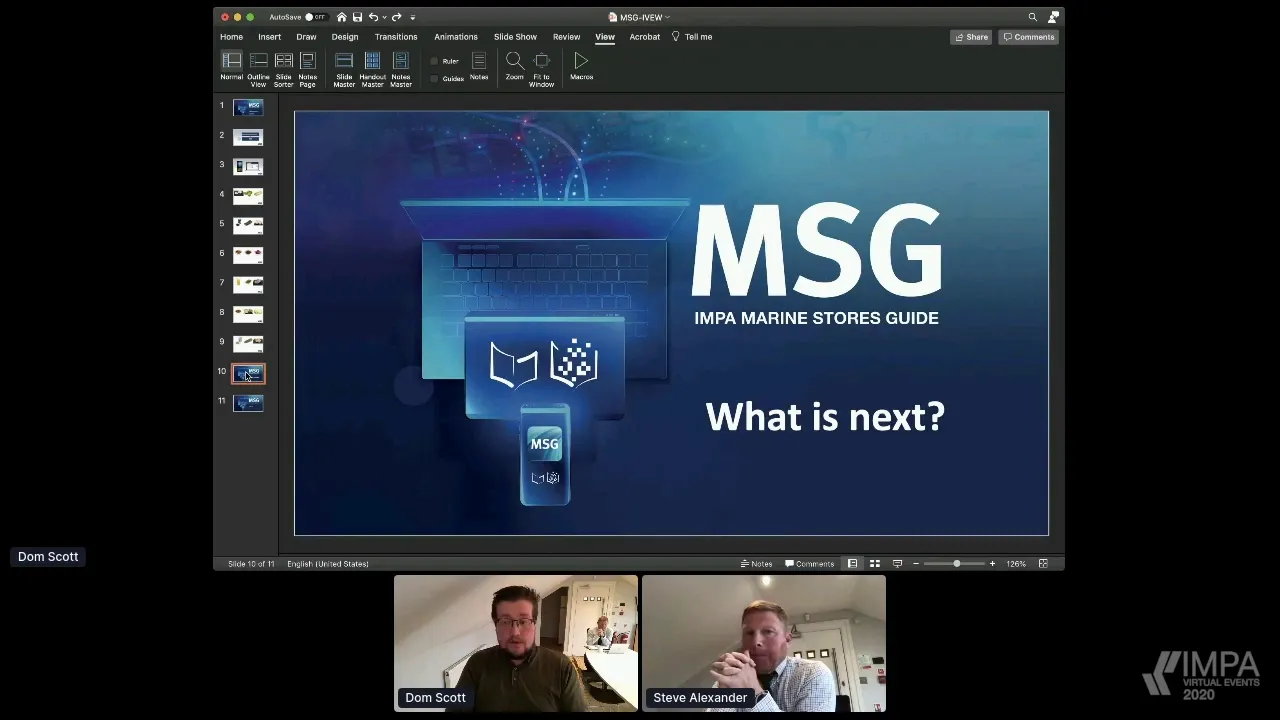The width and height of the screenshot is (1280, 720).
Task: Select slide 1 thumbnail
Action: coord(248,107)
